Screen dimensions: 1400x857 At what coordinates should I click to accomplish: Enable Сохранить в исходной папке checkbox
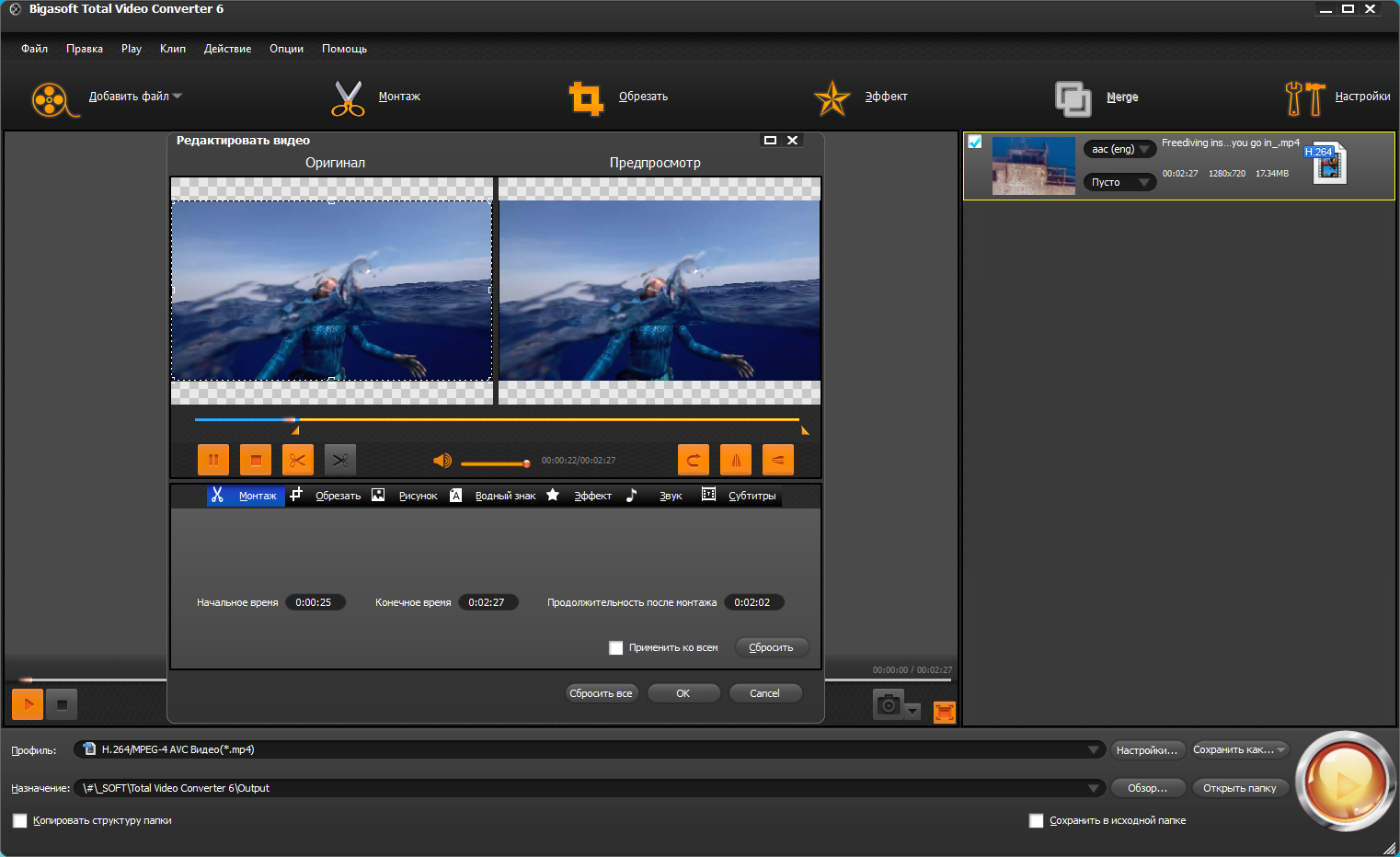click(1037, 821)
